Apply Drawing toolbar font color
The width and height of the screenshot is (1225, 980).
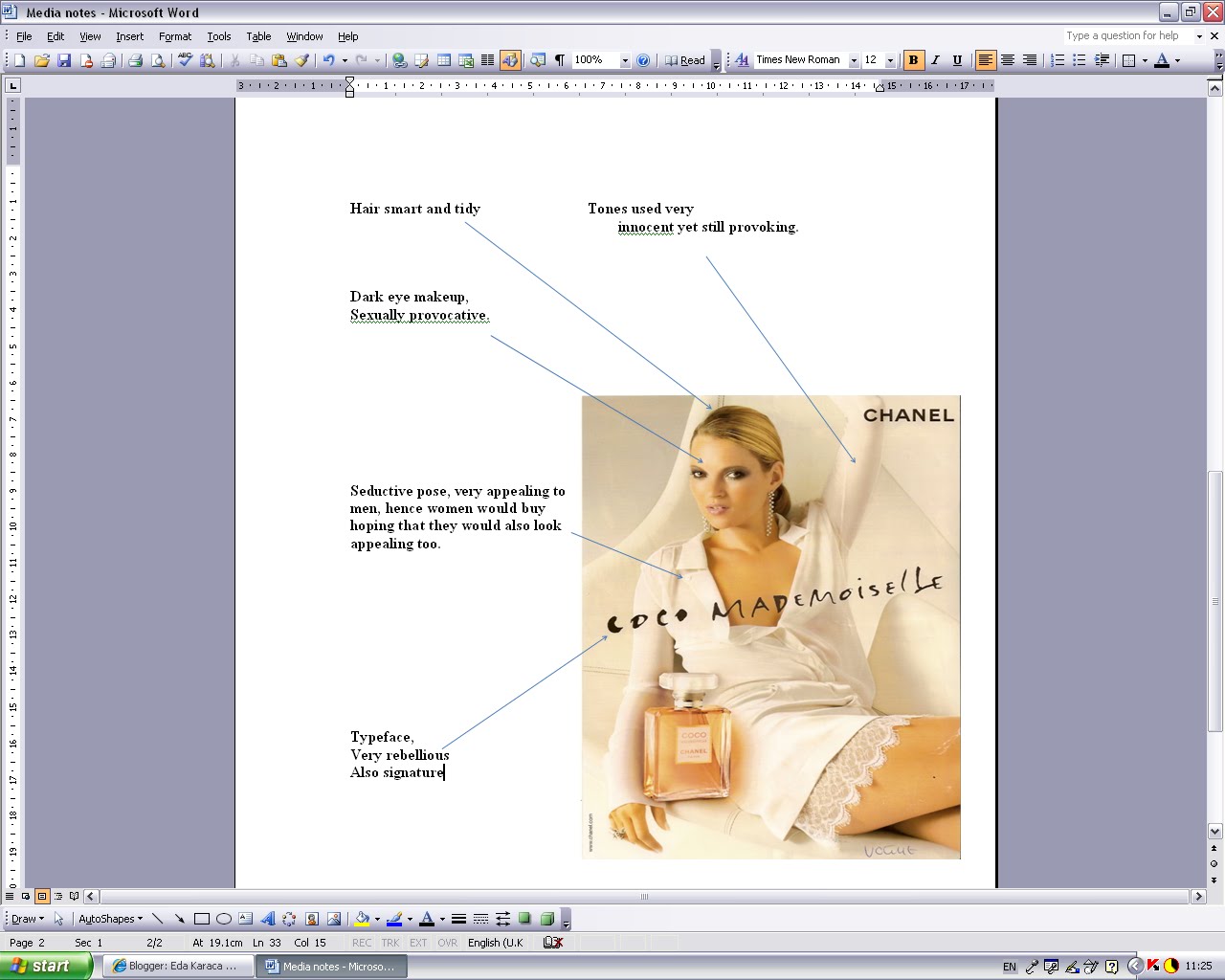[x=427, y=919]
